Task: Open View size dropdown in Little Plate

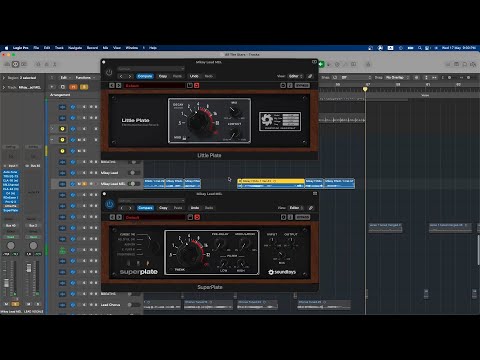Action: 295,76
